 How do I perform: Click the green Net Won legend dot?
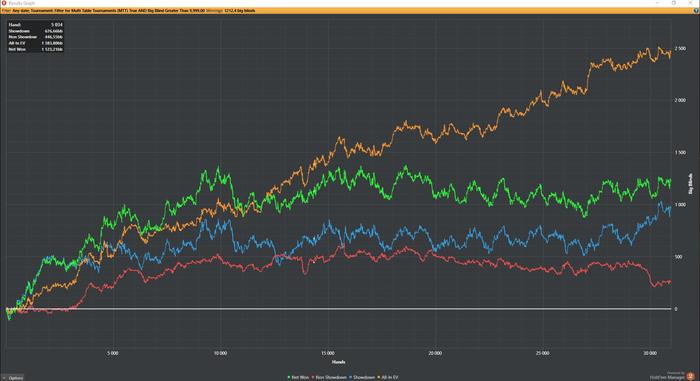(289, 377)
